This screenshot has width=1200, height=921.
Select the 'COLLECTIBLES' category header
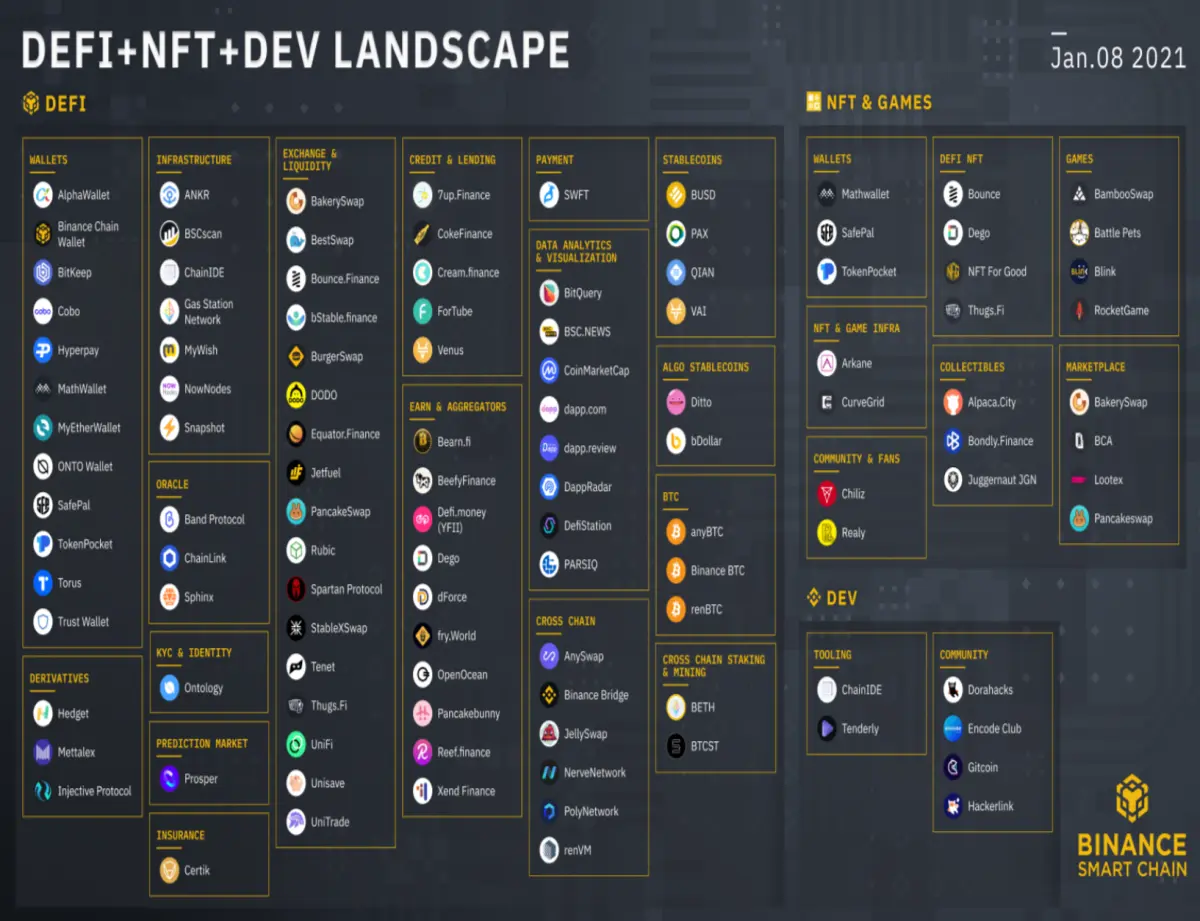pos(972,367)
